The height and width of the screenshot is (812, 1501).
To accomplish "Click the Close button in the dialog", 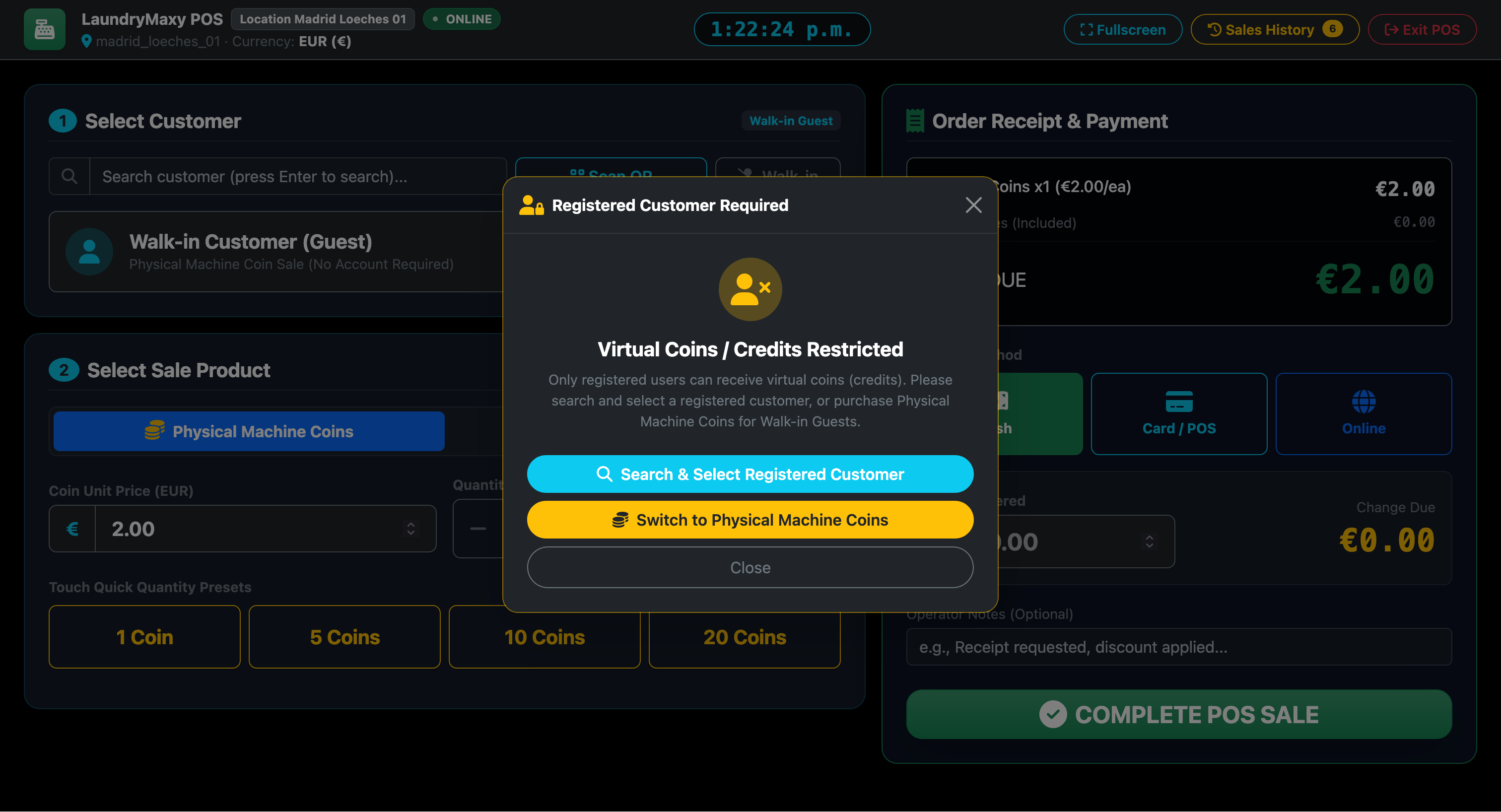I will pos(750,567).
